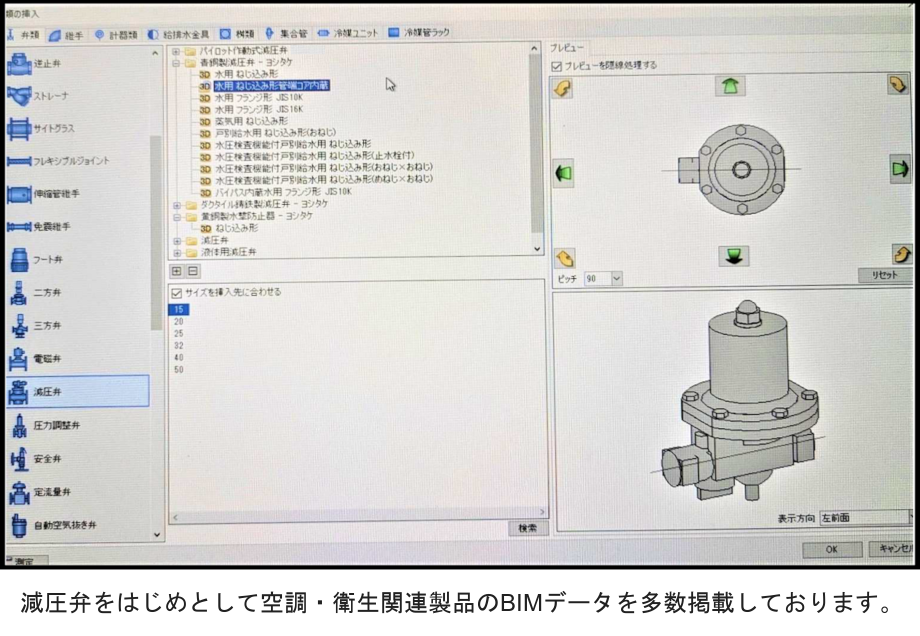This screenshot has height=636, width=920.
Task: Open the 冷媒ユニット tab
Action: coord(348,33)
